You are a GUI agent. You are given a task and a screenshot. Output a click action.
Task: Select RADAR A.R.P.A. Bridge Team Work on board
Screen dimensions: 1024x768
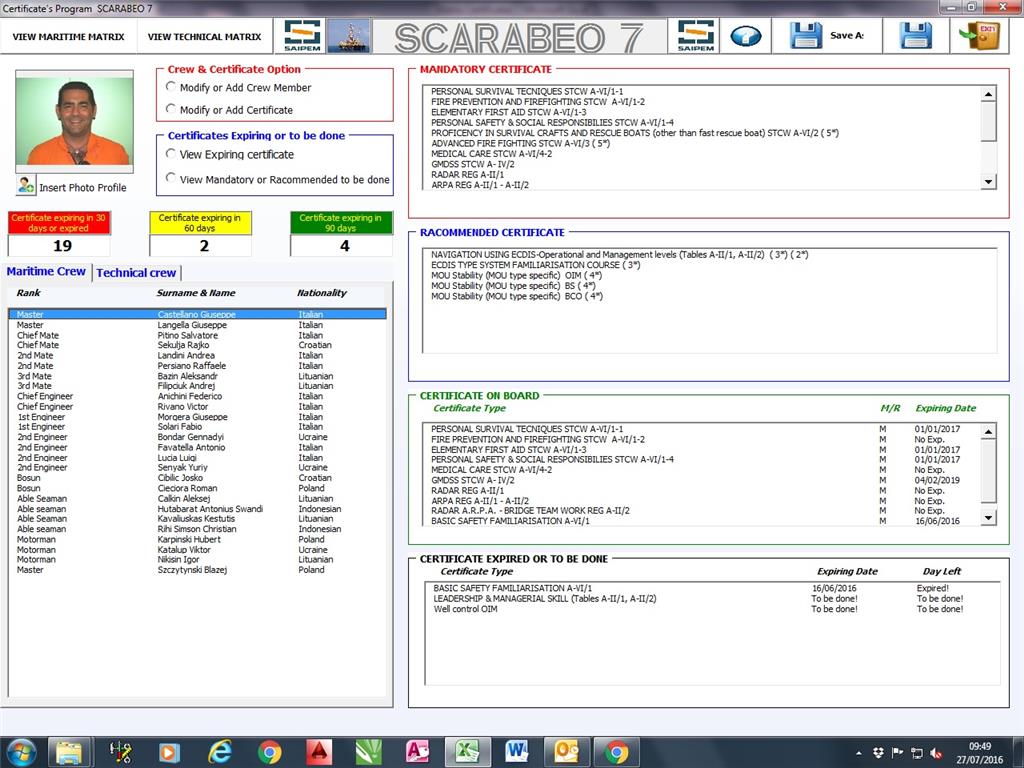point(703,511)
